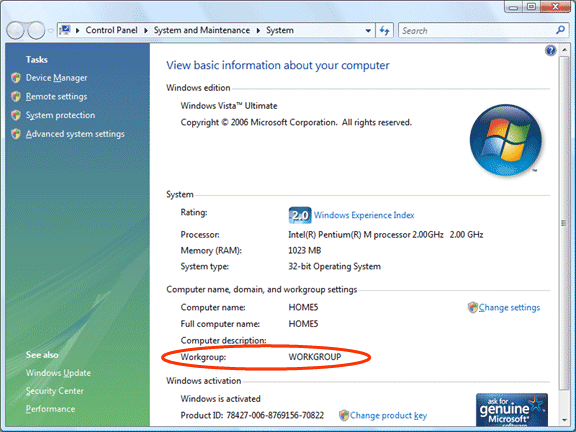Click the 32-bit Operating System text
The image size is (576, 432).
pyautogui.click(x=334, y=267)
